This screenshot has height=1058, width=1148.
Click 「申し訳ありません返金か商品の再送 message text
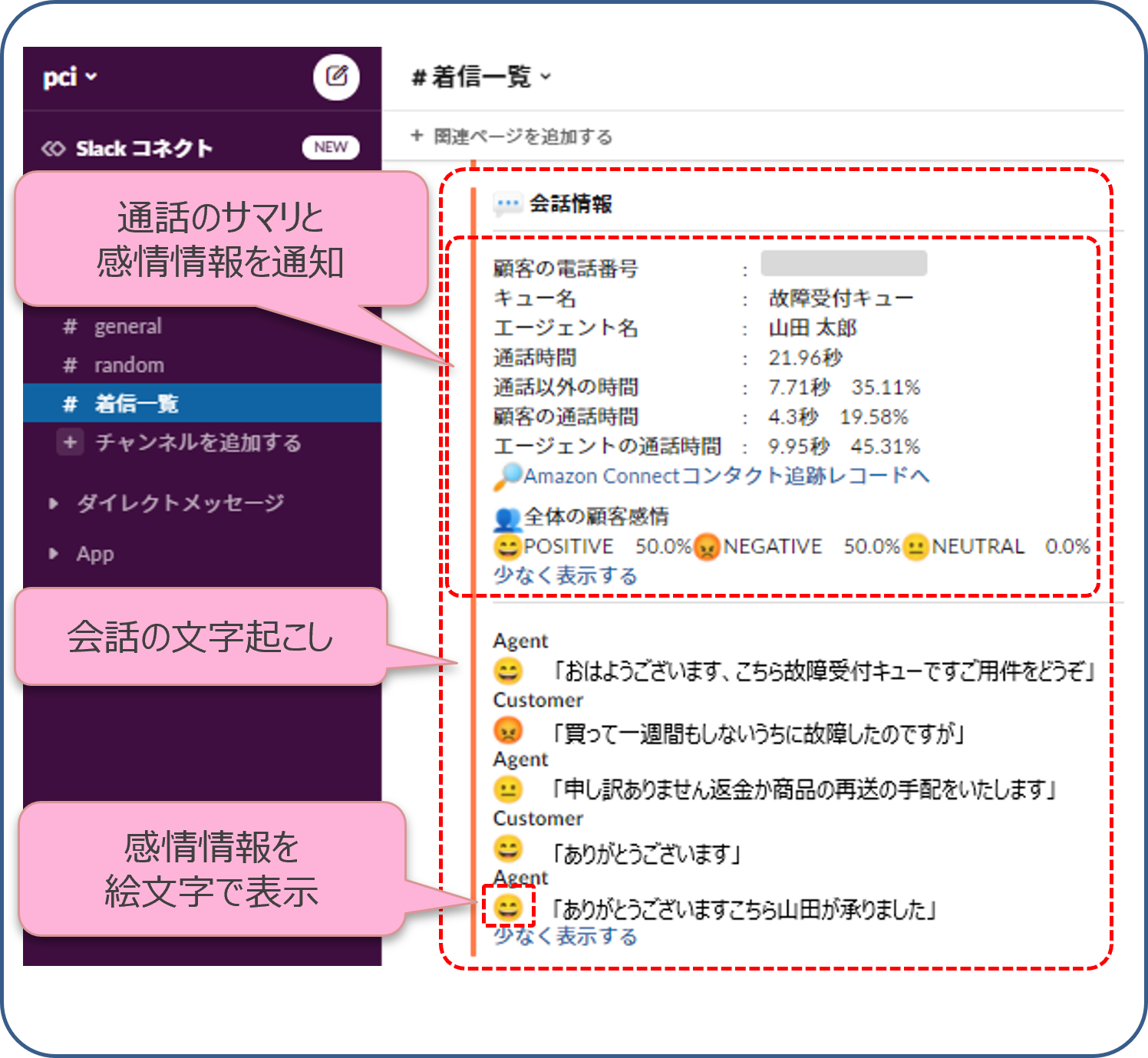tap(805, 789)
